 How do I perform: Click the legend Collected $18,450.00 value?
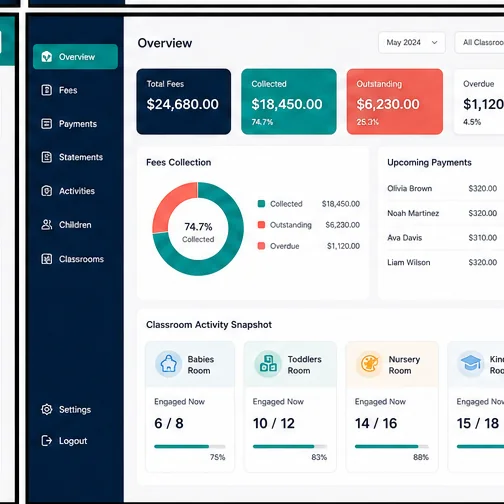(341, 204)
